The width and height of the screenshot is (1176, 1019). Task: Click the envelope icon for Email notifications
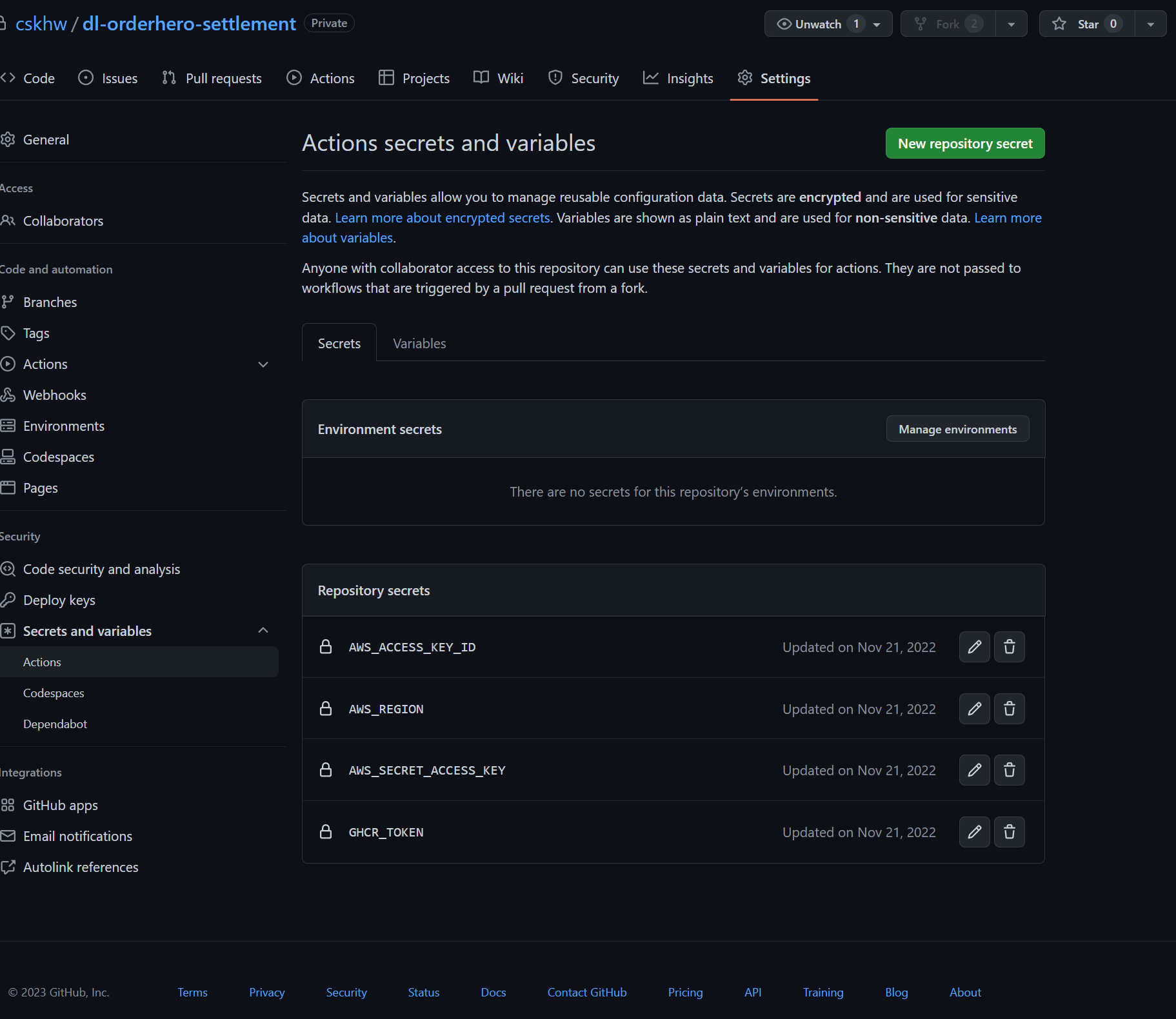[x=8, y=836]
